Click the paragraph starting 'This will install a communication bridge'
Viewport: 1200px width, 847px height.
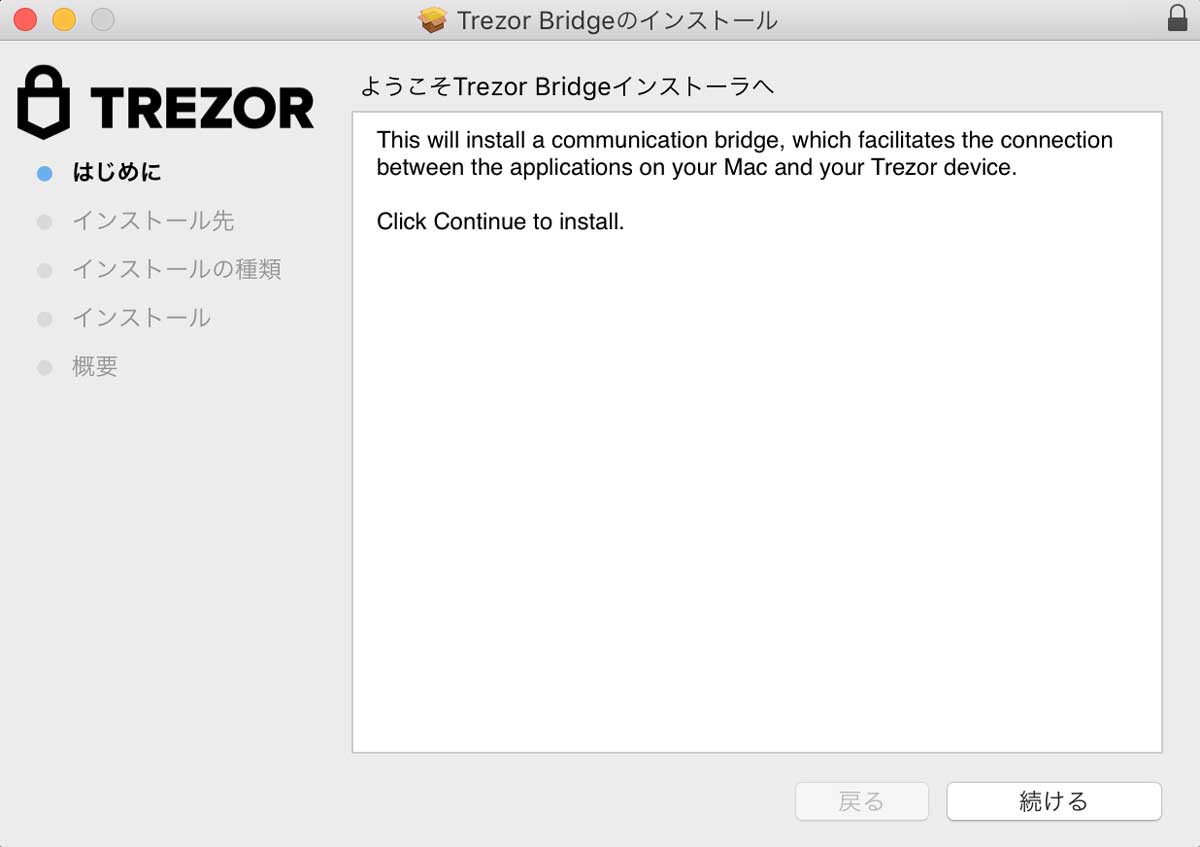tap(745, 153)
